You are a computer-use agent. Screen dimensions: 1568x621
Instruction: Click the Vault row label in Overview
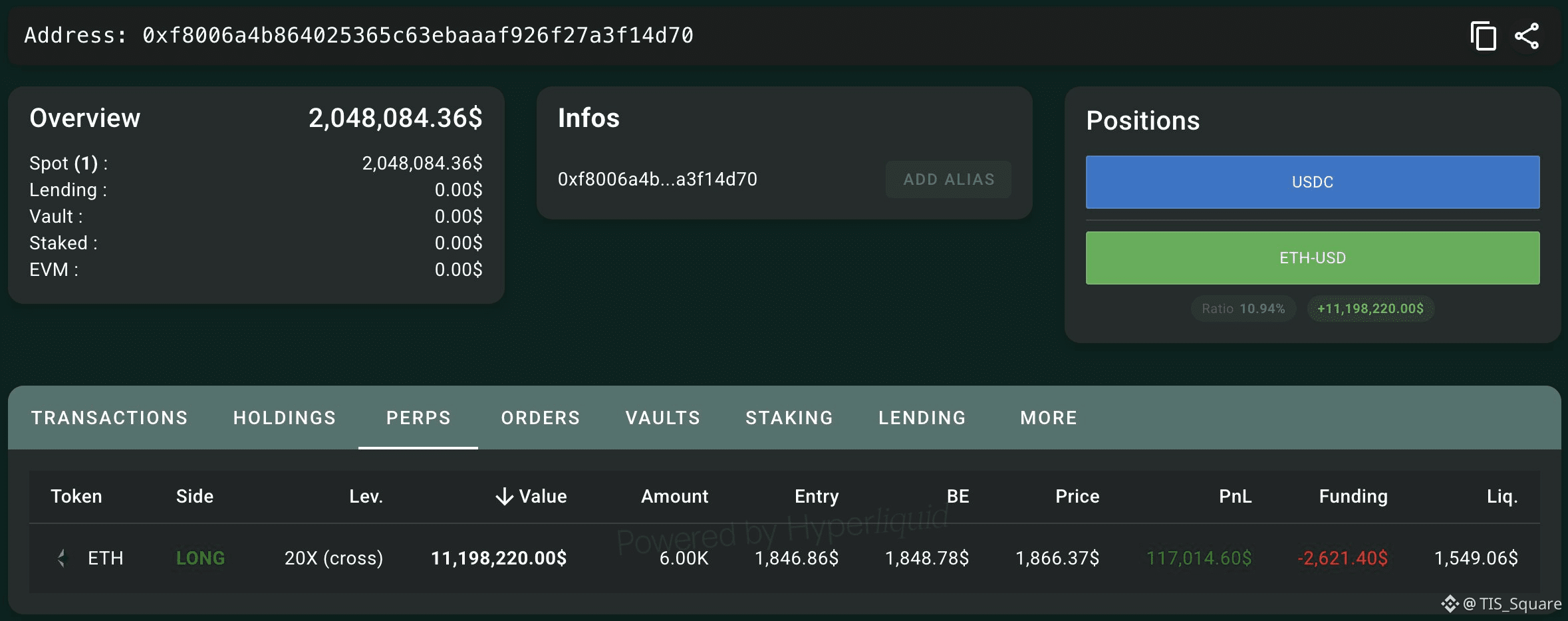[x=56, y=217]
